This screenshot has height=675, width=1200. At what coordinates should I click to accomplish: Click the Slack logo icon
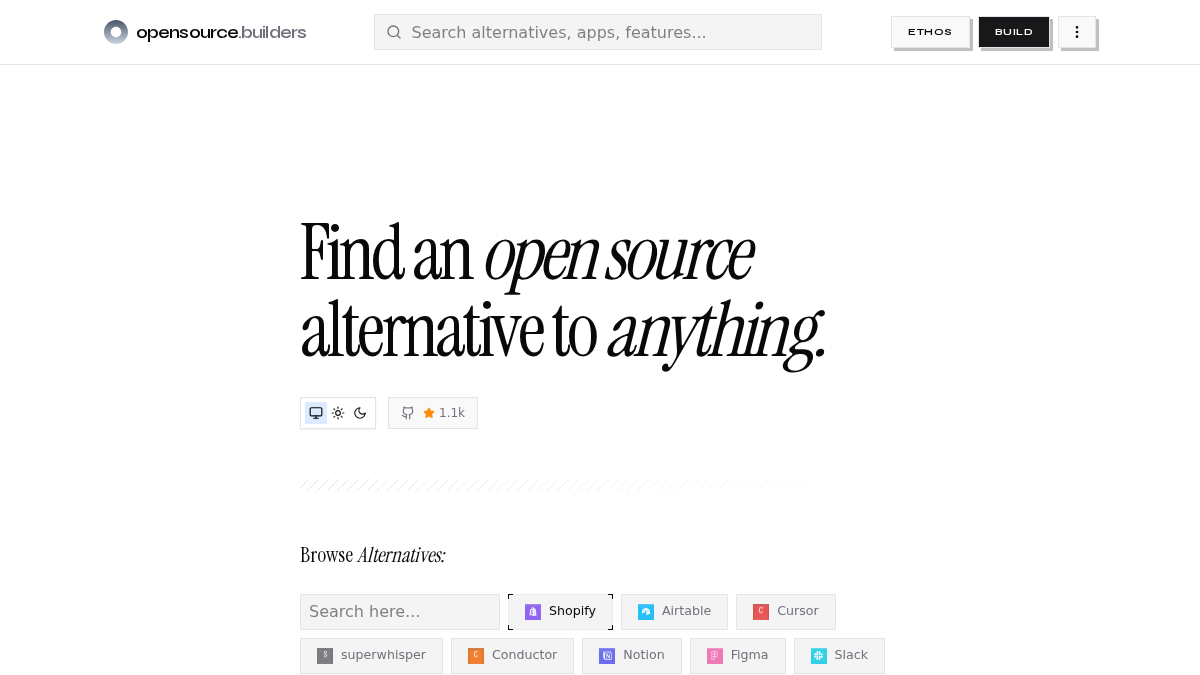pos(819,656)
